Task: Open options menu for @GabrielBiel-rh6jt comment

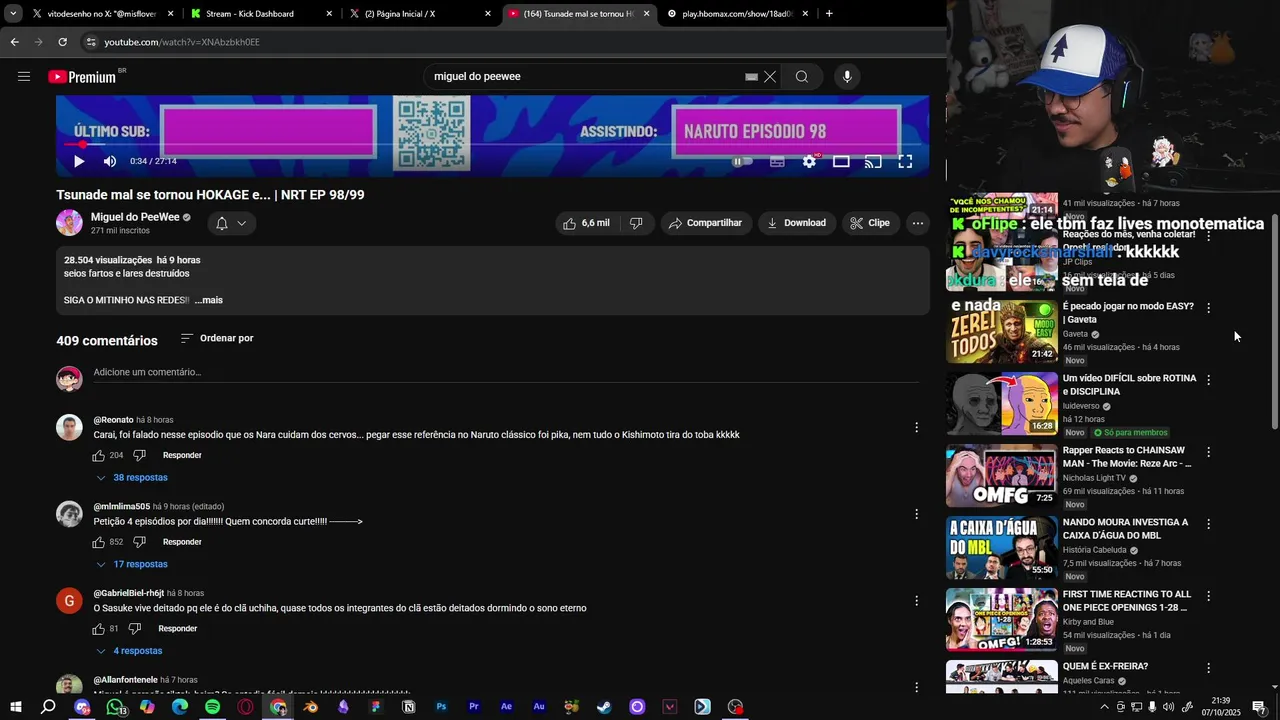Action: tap(916, 601)
